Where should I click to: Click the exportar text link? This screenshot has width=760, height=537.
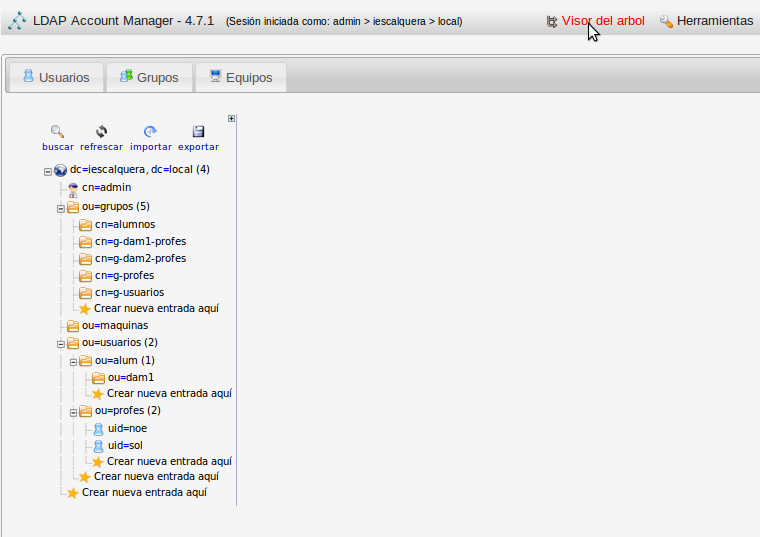198,147
